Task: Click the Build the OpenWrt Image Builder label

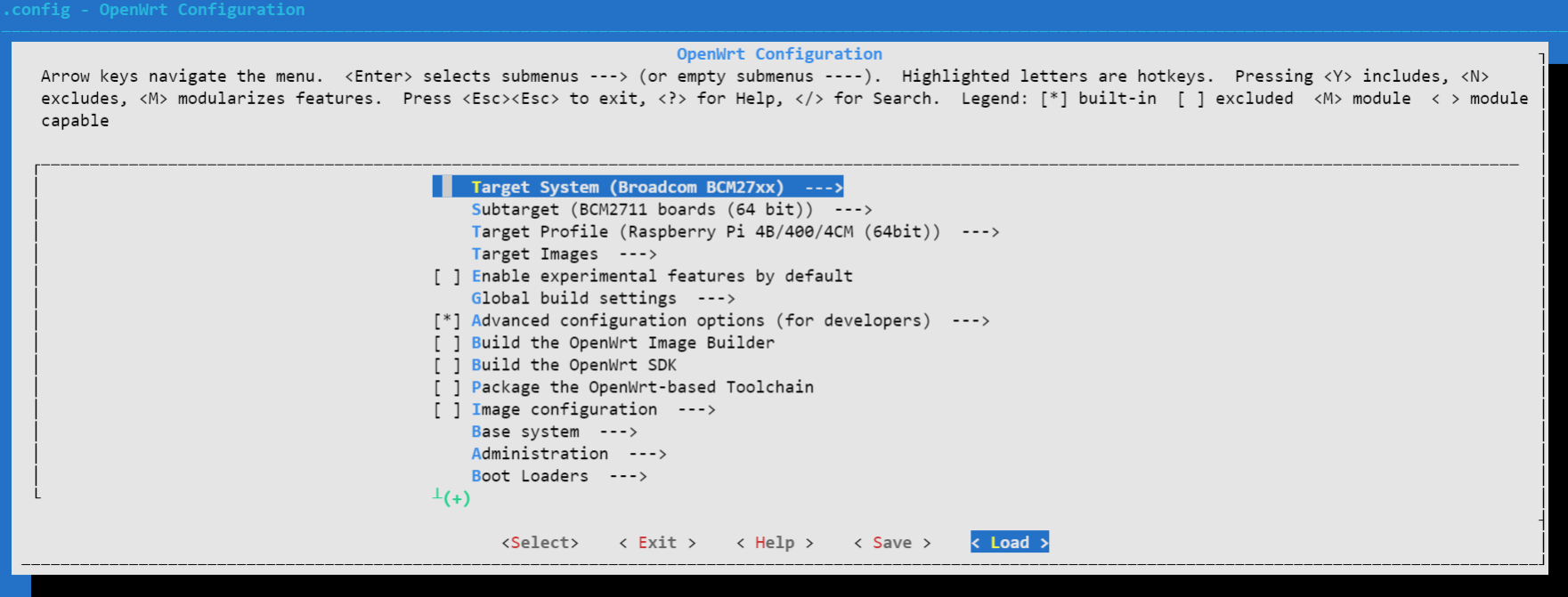Action: click(622, 343)
